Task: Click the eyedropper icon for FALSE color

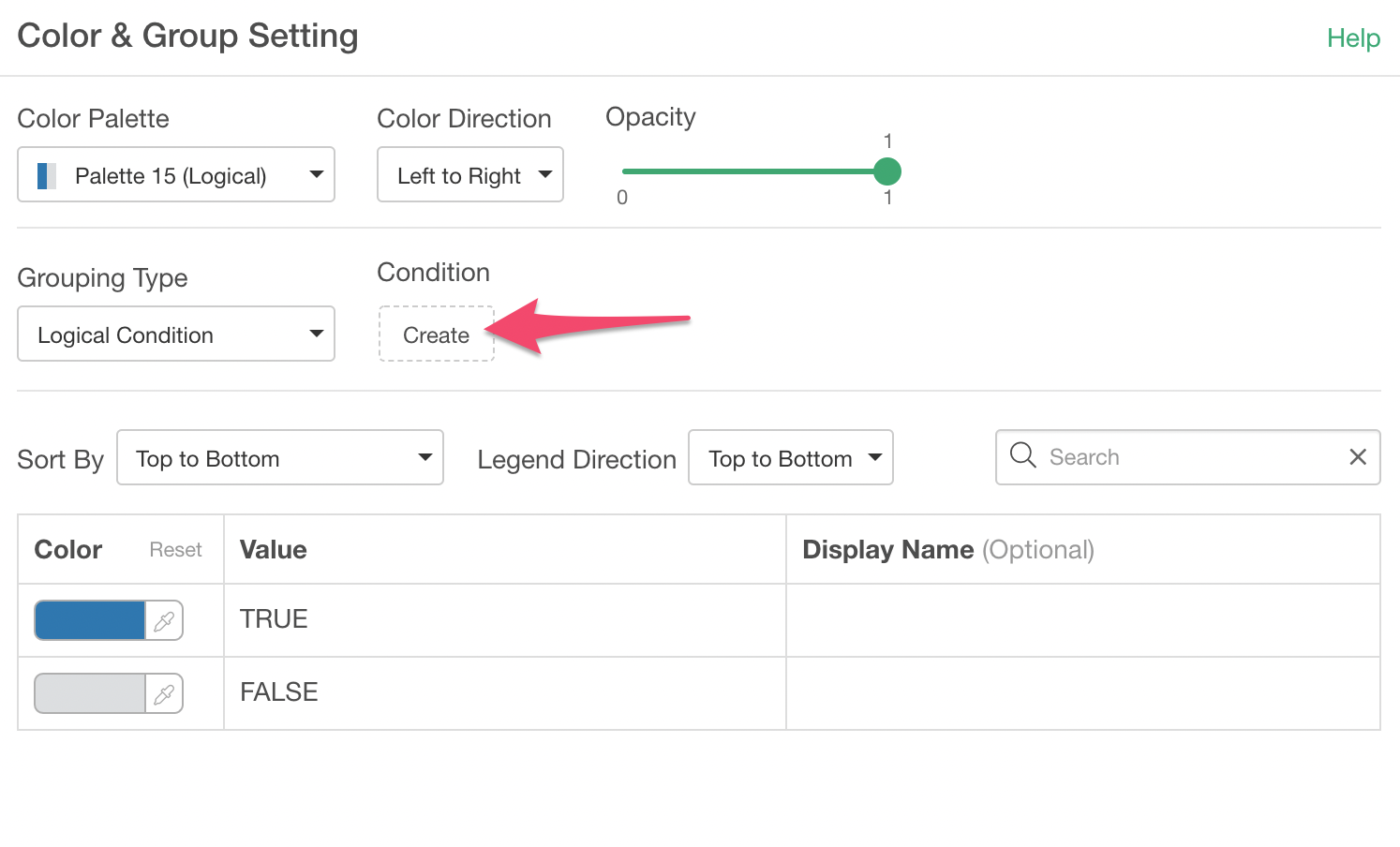Action: coord(164,694)
